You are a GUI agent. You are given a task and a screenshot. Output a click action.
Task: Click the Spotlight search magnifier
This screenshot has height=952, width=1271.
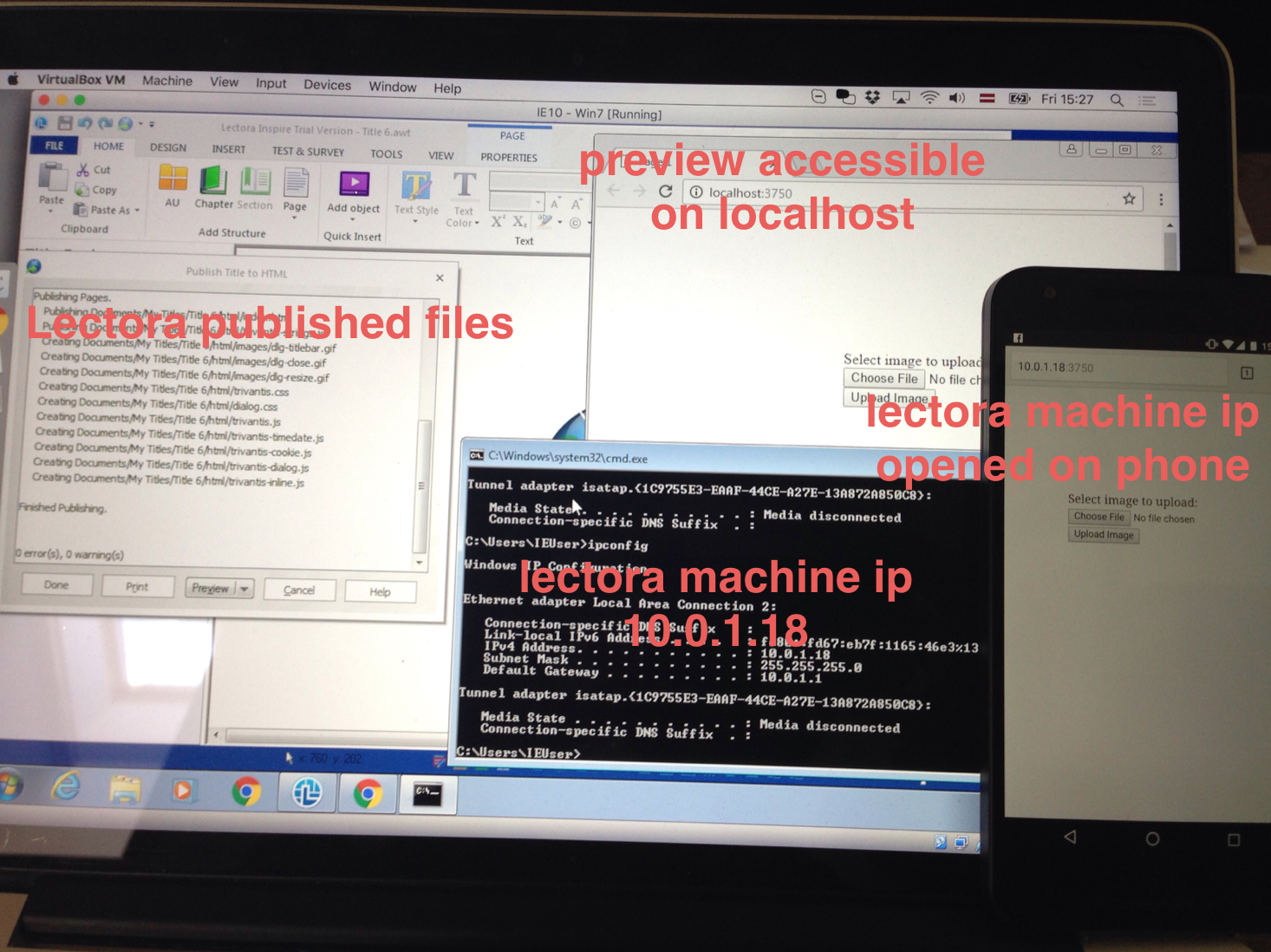pos(1117,101)
